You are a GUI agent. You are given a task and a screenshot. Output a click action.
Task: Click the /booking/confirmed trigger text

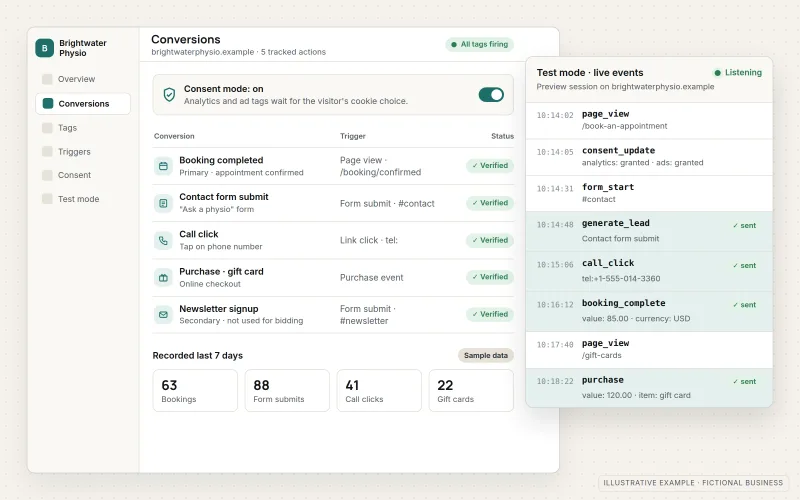(x=381, y=172)
